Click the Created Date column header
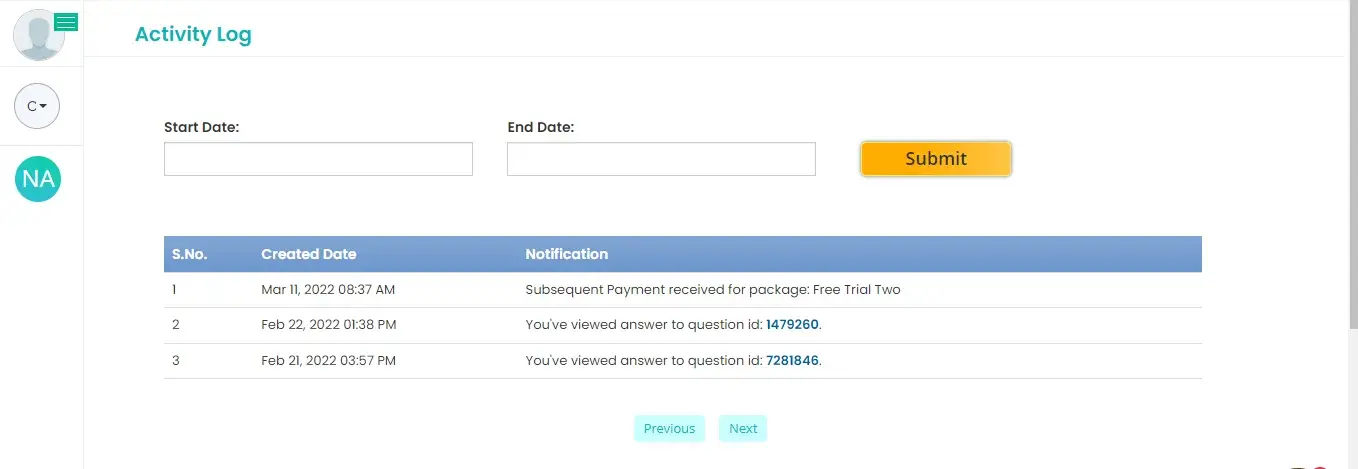 (x=308, y=254)
